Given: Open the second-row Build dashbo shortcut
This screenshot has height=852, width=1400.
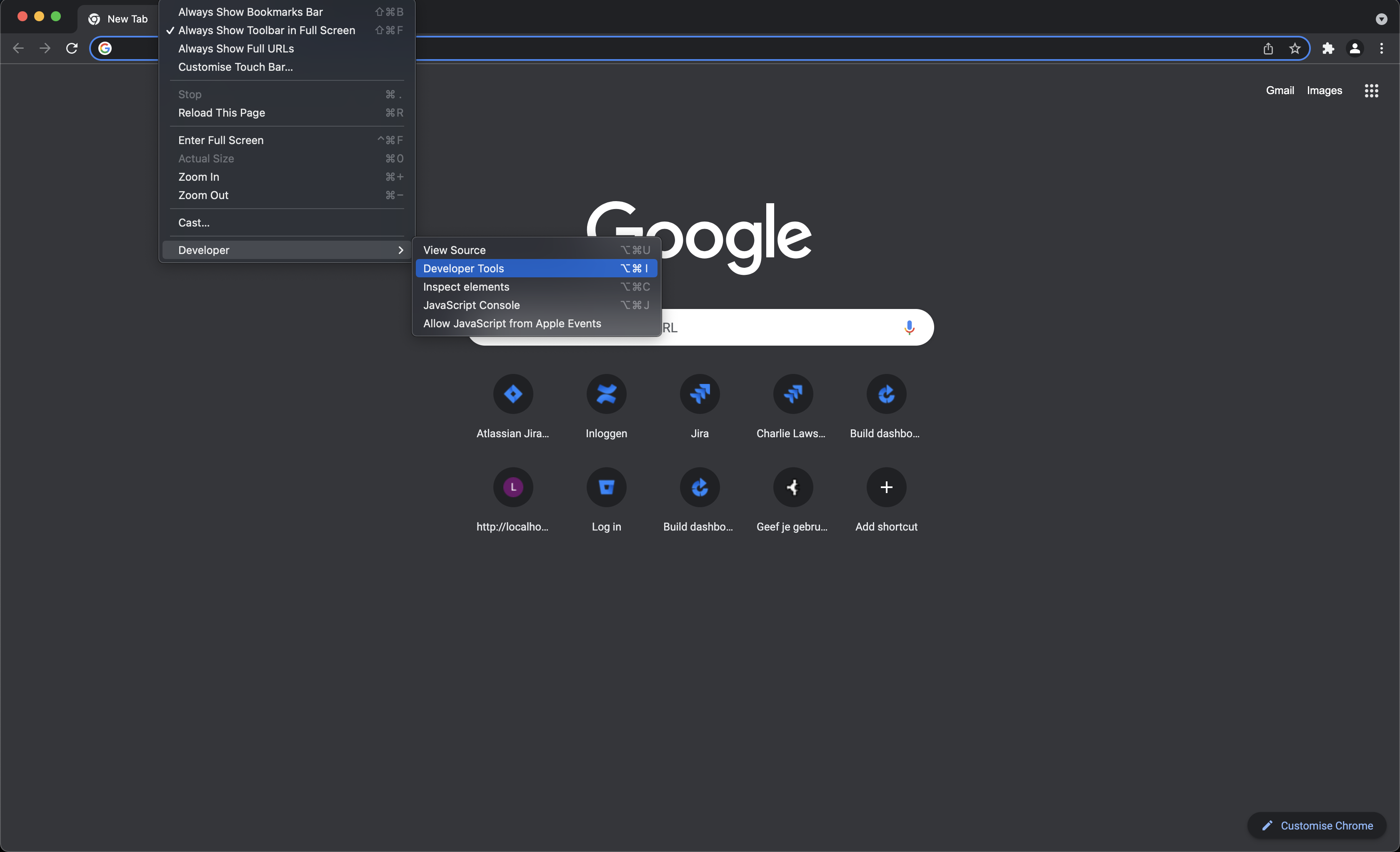Looking at the screenshot, I should (700, 500).
